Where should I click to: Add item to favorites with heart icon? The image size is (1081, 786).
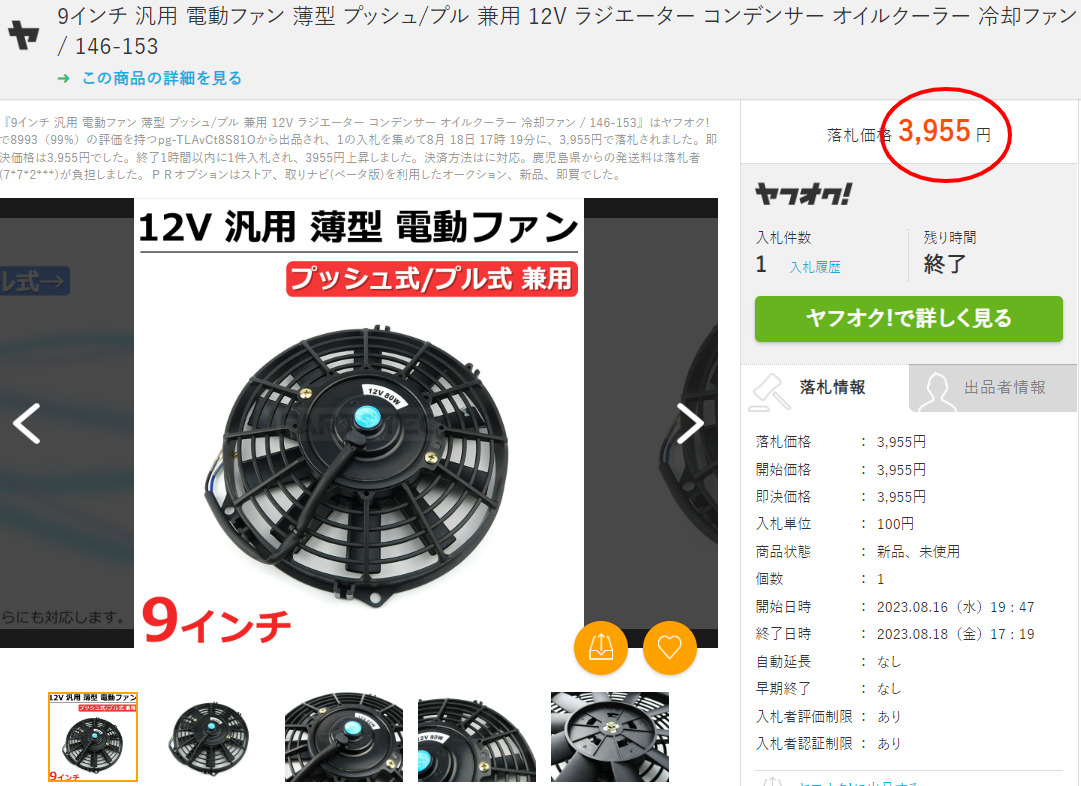click(x=669, y=647)
